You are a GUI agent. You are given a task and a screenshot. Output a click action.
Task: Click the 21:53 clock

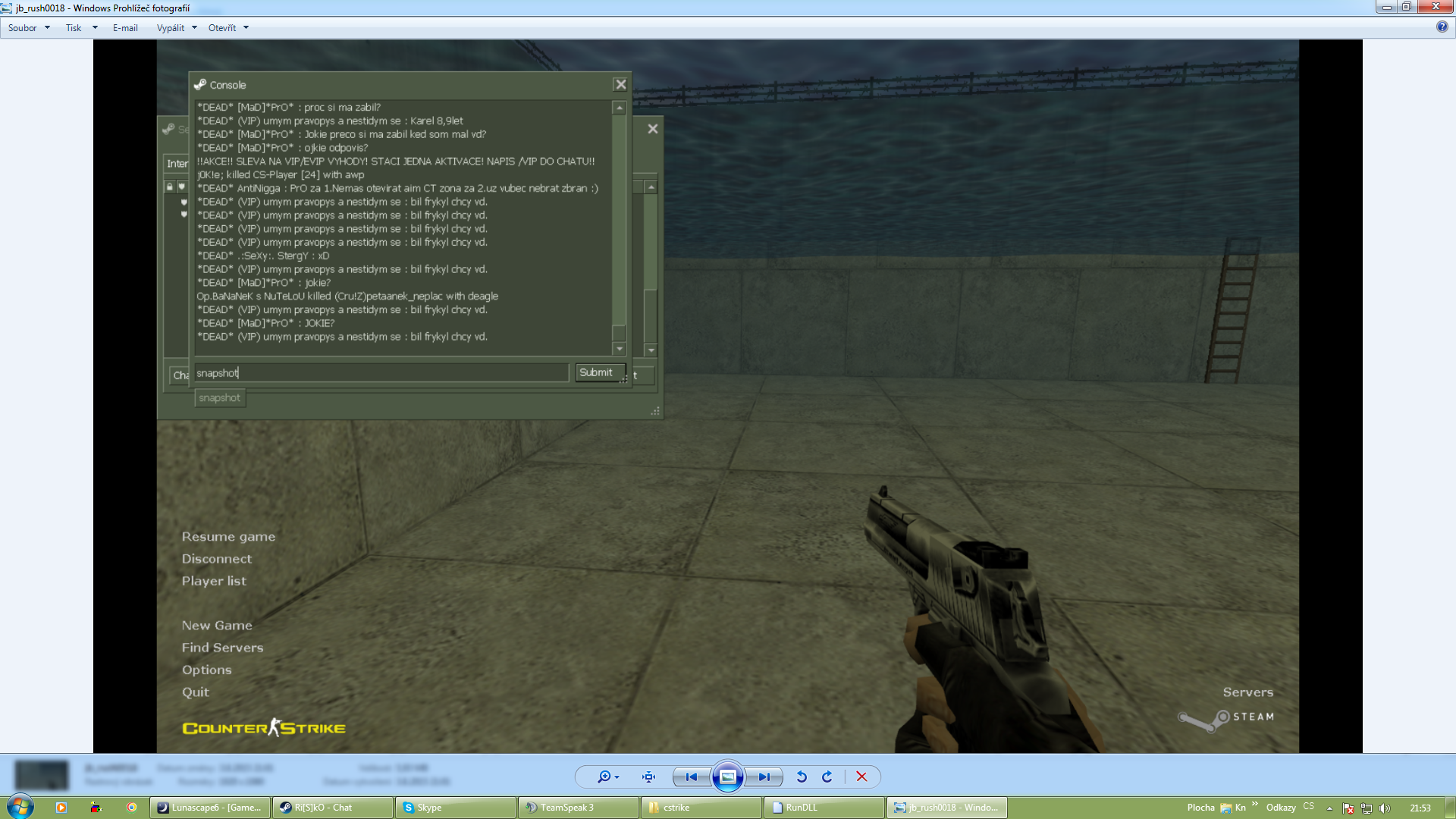tap(1420, 808)
